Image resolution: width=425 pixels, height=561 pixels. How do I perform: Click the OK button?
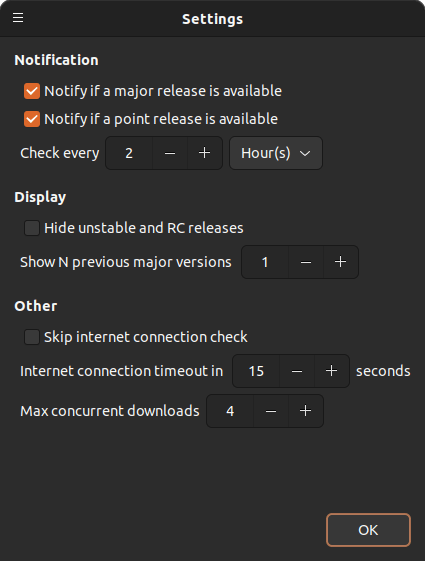point(368,530)
